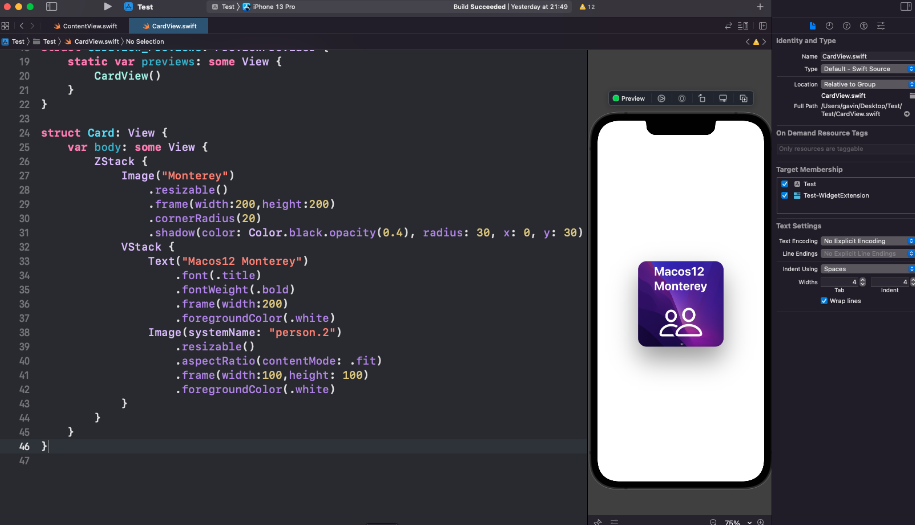The image size is (915, 525).
Task: Show the 12 build warnings
Action: [586, 6]
